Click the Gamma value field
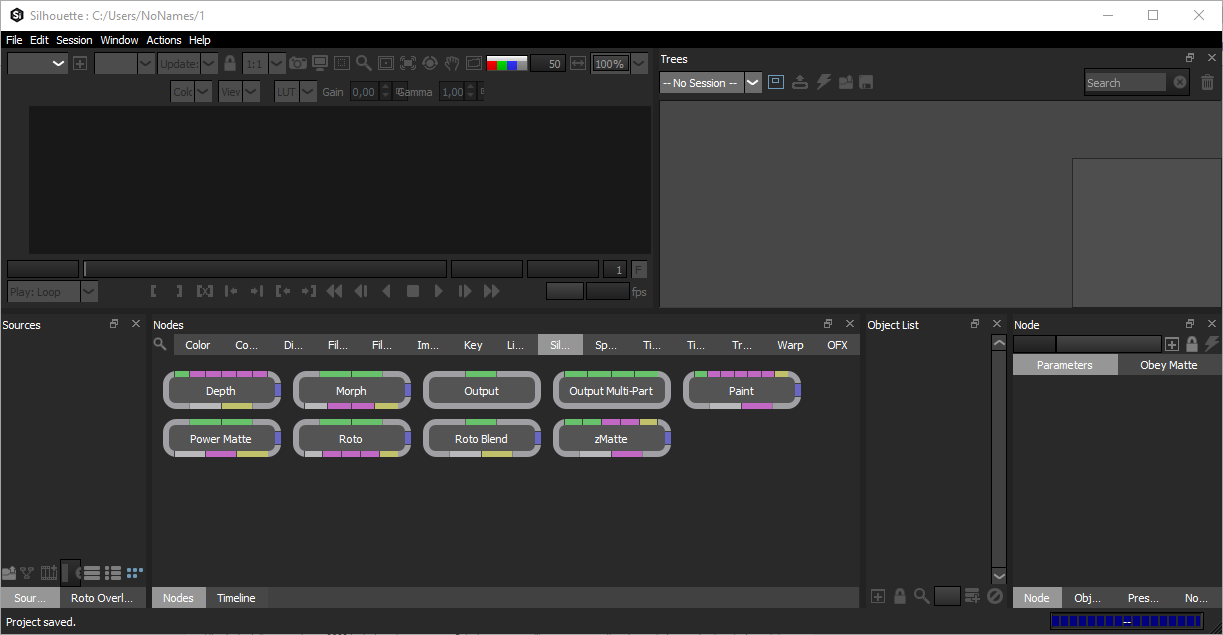 click(453, 91)
